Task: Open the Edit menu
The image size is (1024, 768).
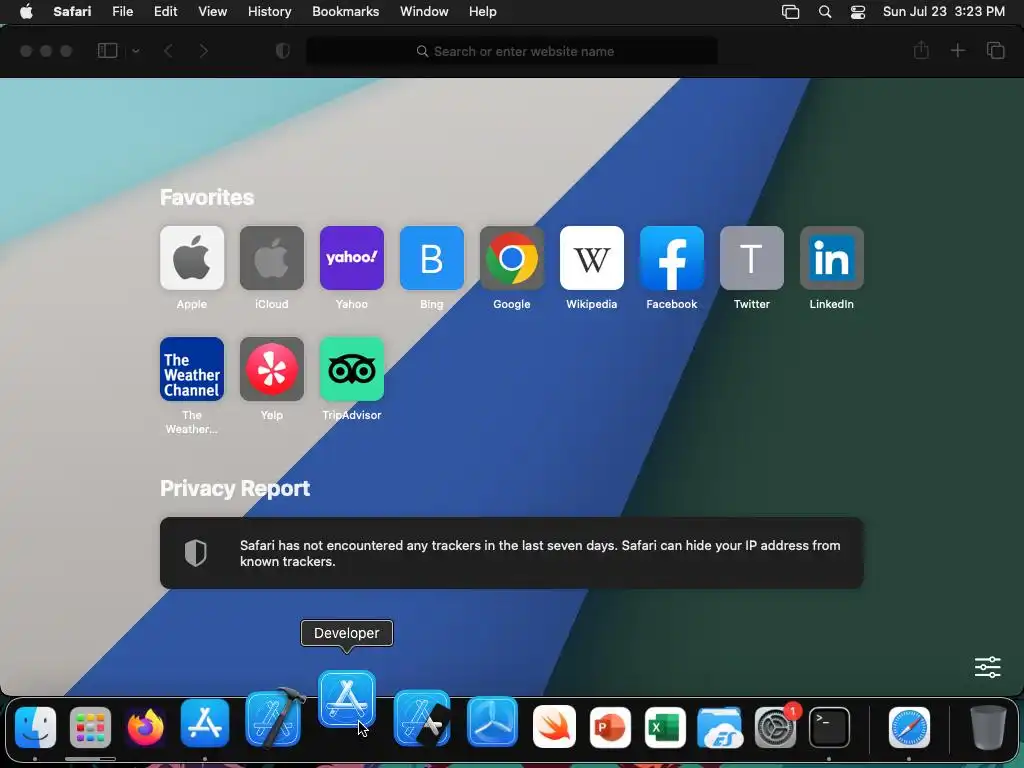Action: [x=165, y=12]
